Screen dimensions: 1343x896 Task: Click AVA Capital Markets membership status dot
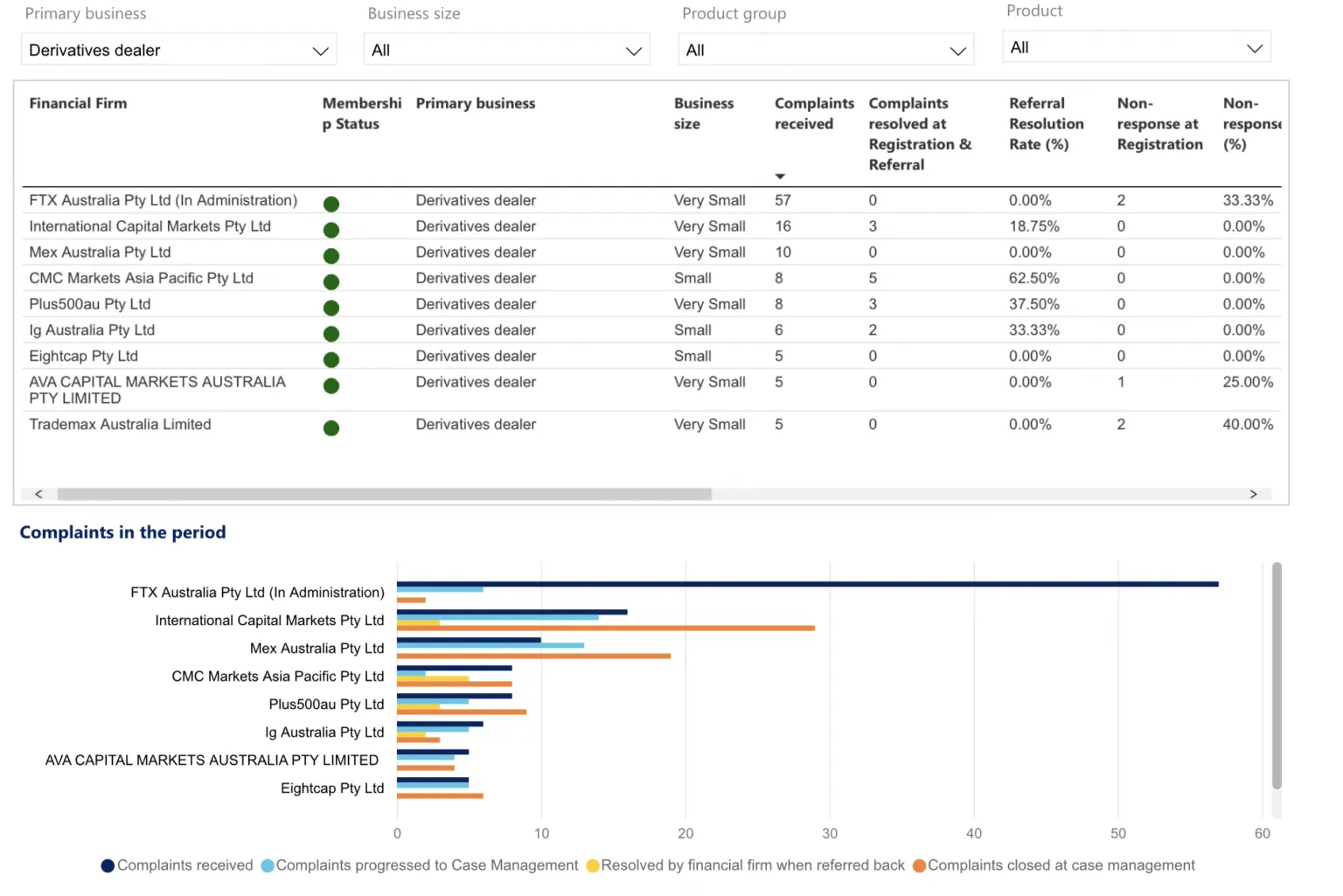click(x=331, y=386)
